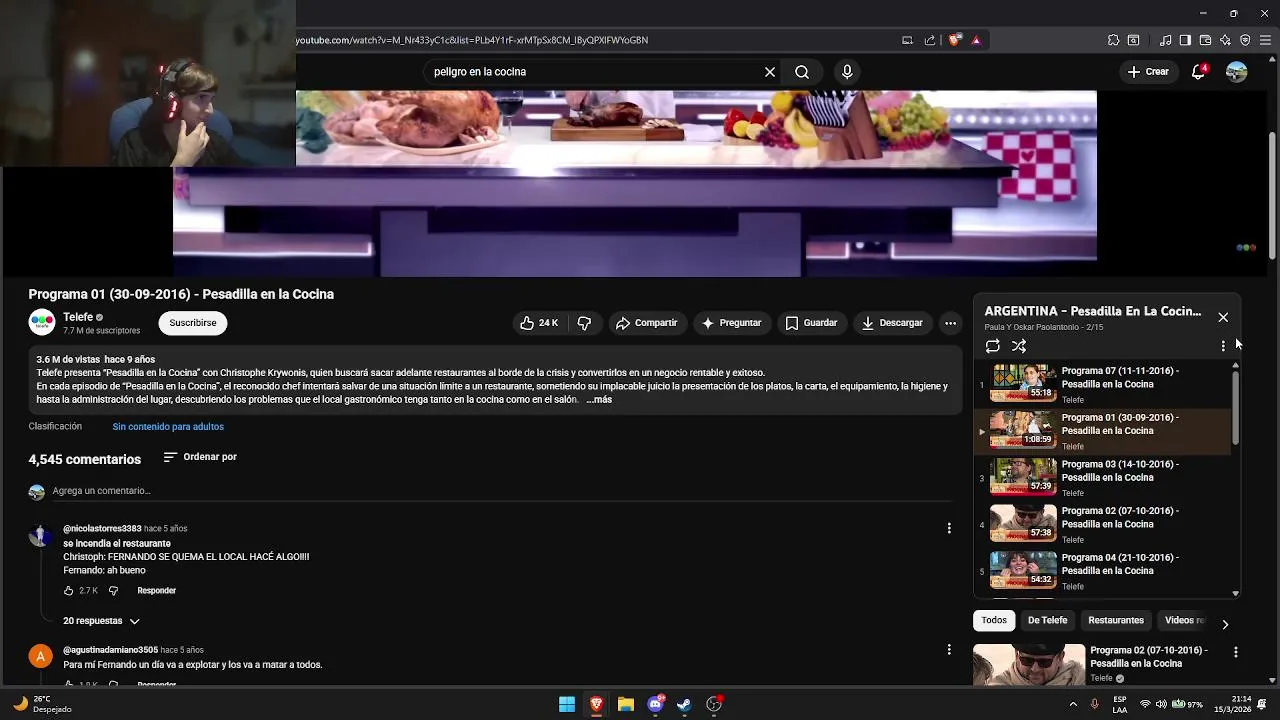Screen dimensions: 1280x720
Task: Clear the YouTube search box text
Action: click(770, 72)
